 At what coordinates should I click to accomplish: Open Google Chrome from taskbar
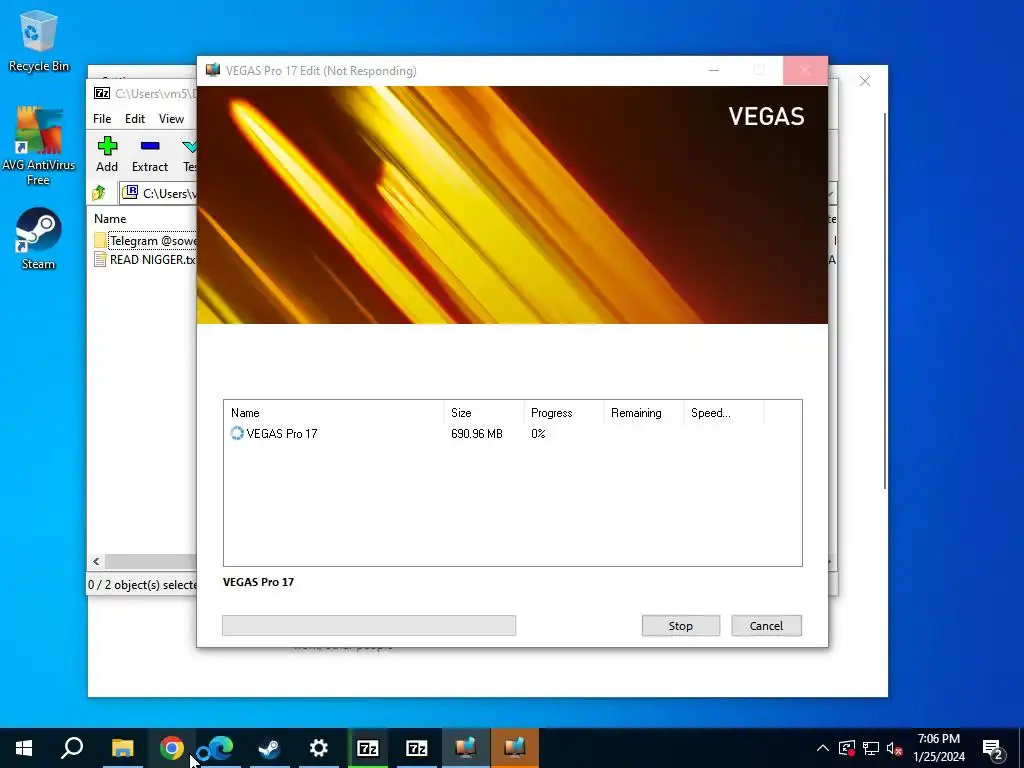coord(172,748)
